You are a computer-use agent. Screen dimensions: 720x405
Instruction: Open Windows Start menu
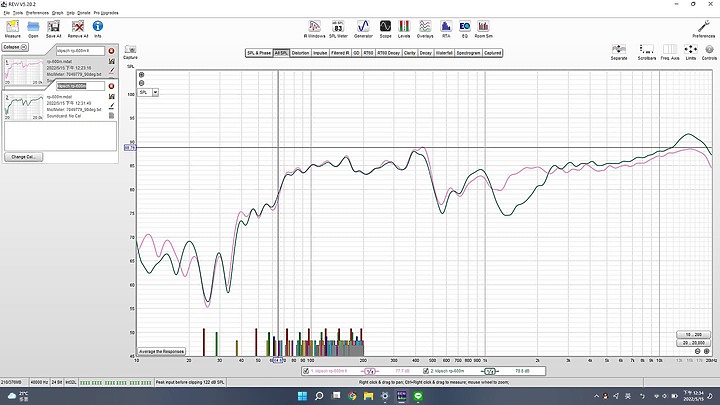tap(302, 396)
